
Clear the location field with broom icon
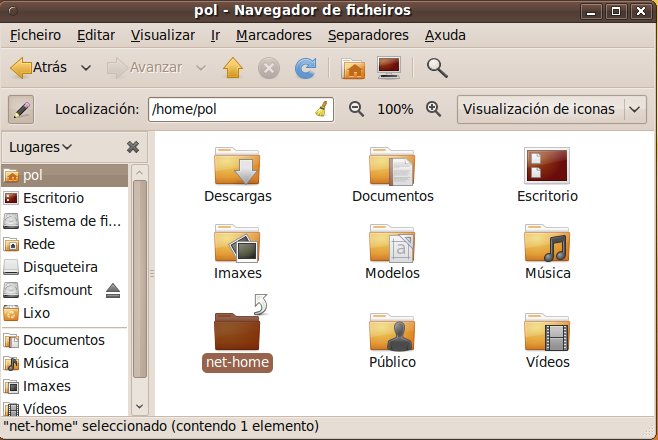point(321,109)
